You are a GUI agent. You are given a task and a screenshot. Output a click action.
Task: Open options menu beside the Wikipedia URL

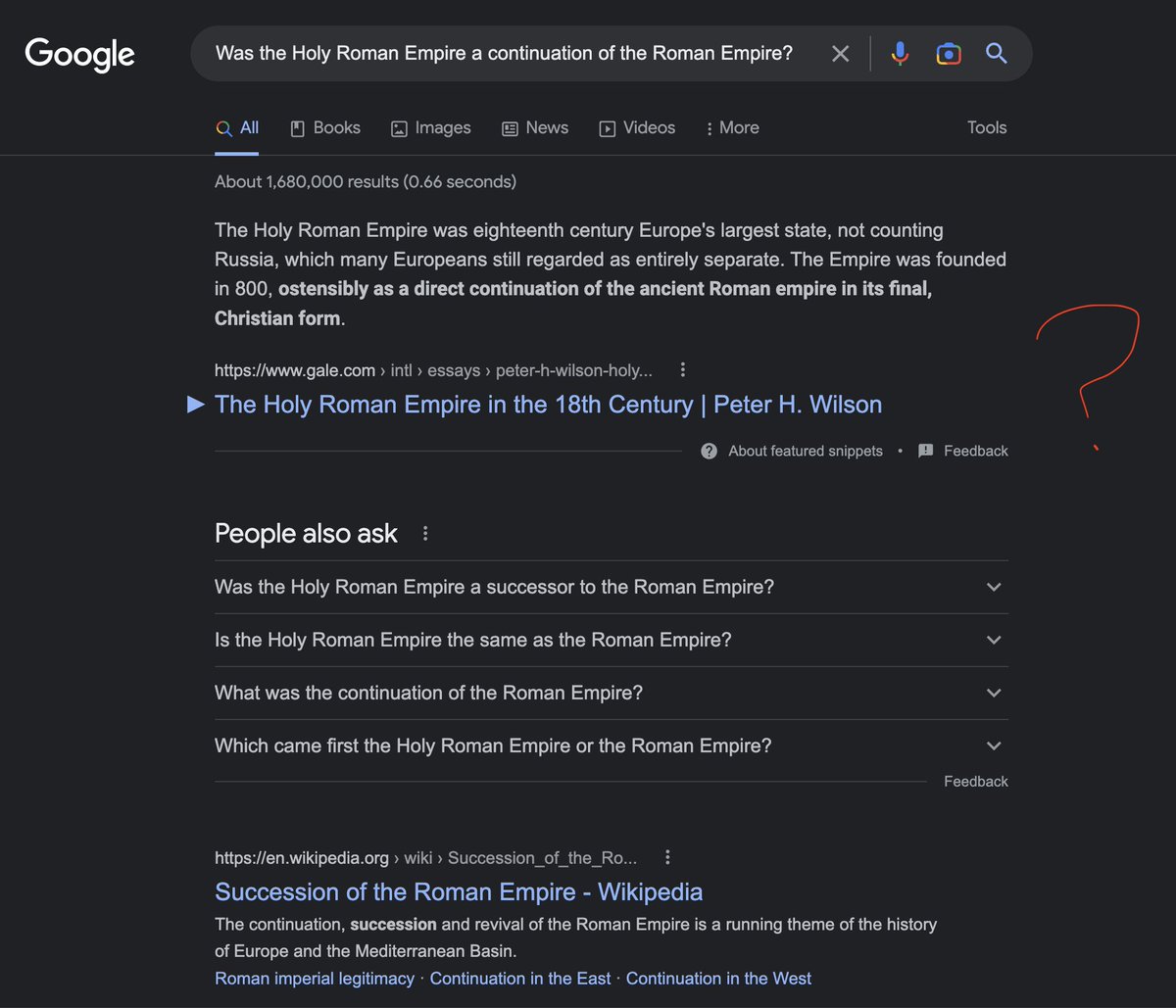click(667, 858)
